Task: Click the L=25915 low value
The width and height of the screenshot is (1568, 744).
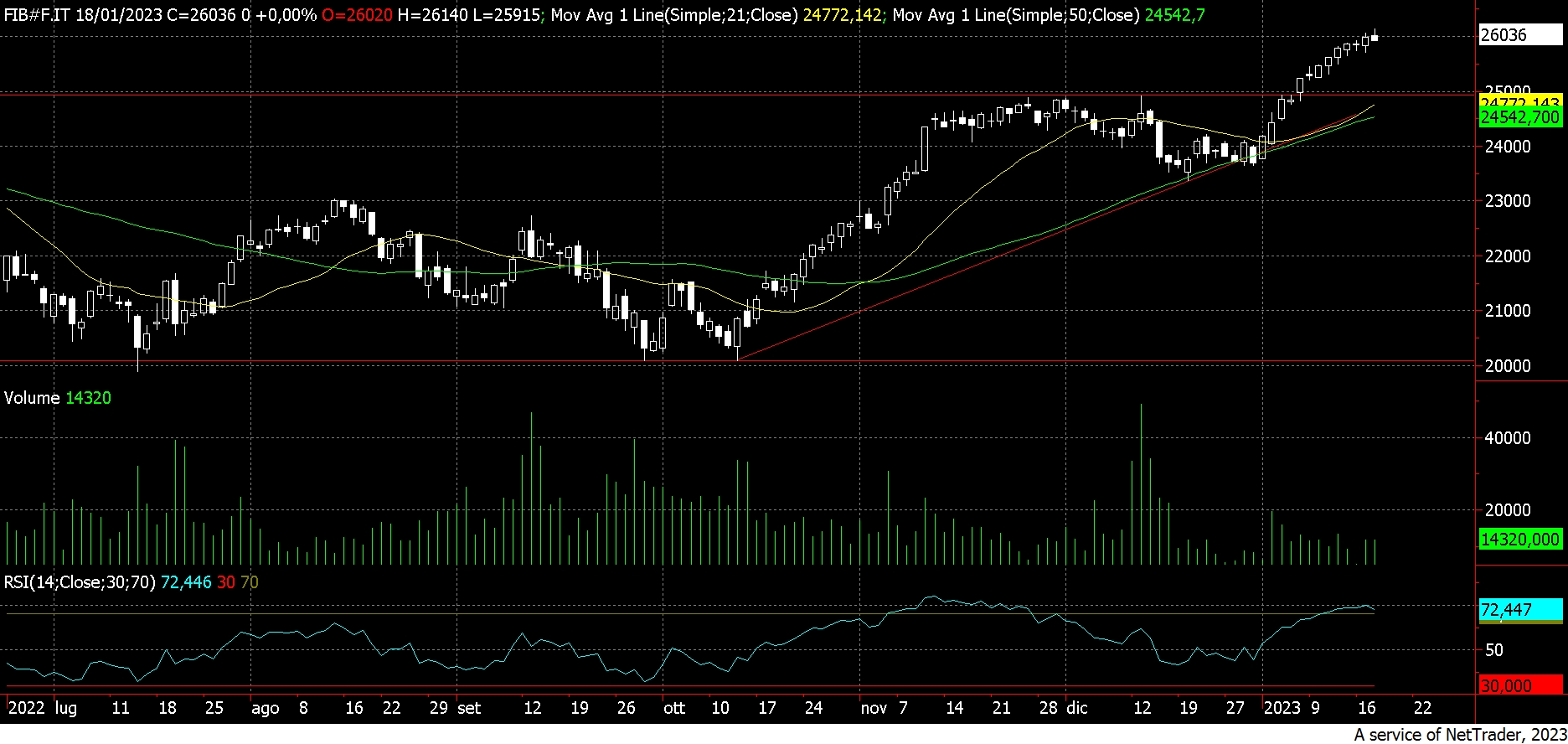Action: coord(506,15)
